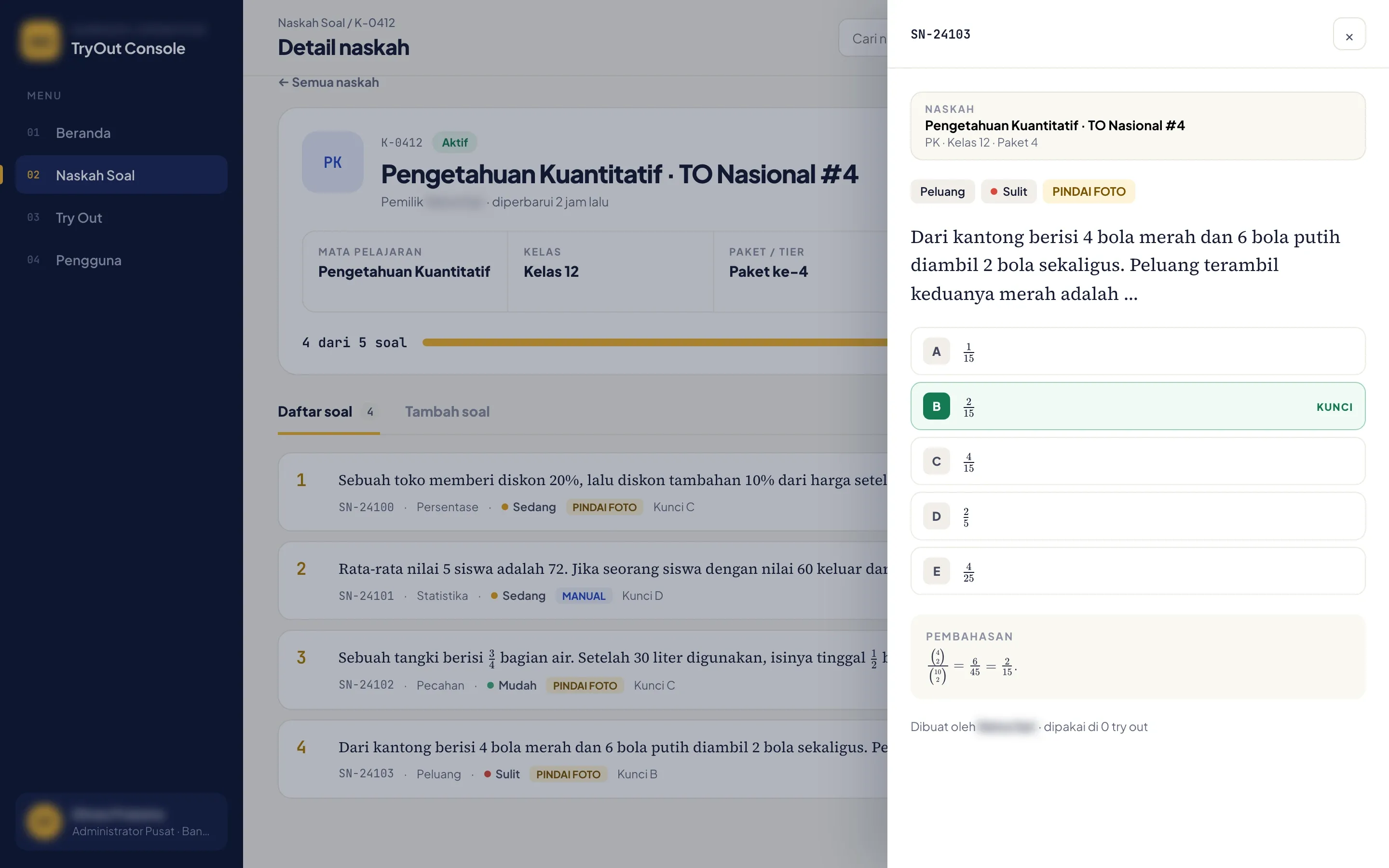Click the search field Cari

pyautogui.click(x=863, y=39)
